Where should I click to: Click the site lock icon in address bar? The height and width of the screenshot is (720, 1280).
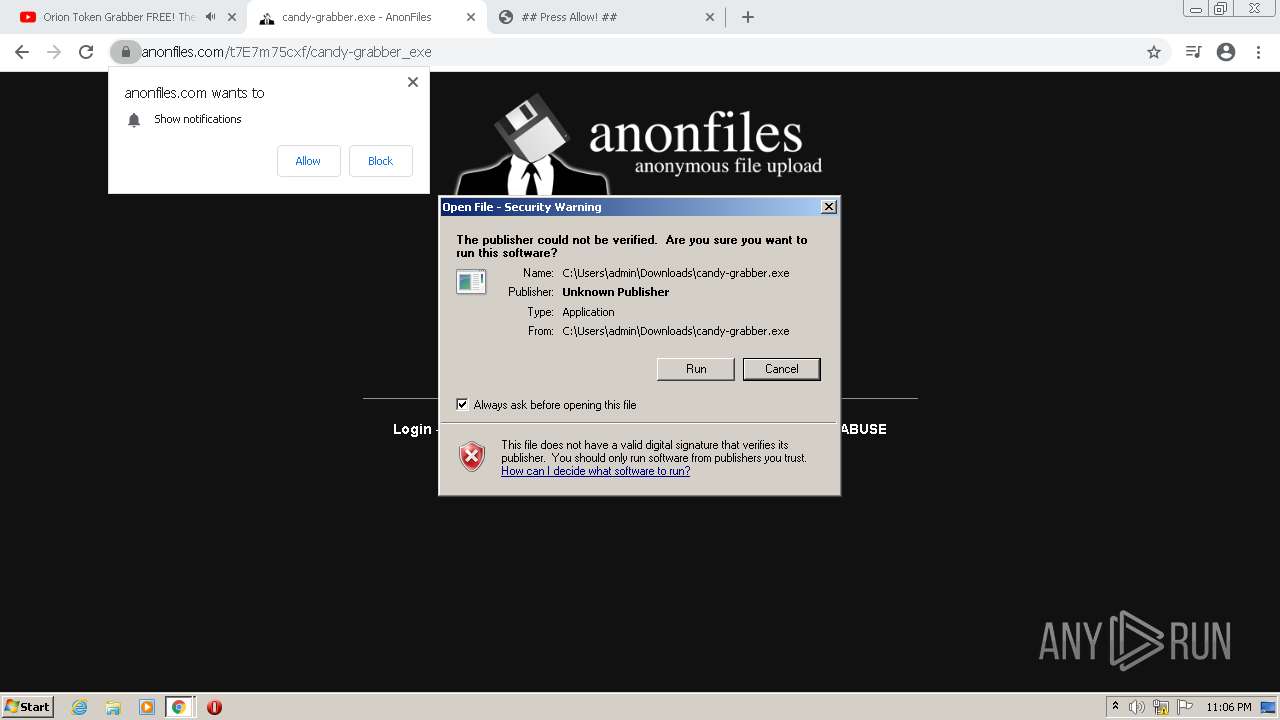point(125,52)
